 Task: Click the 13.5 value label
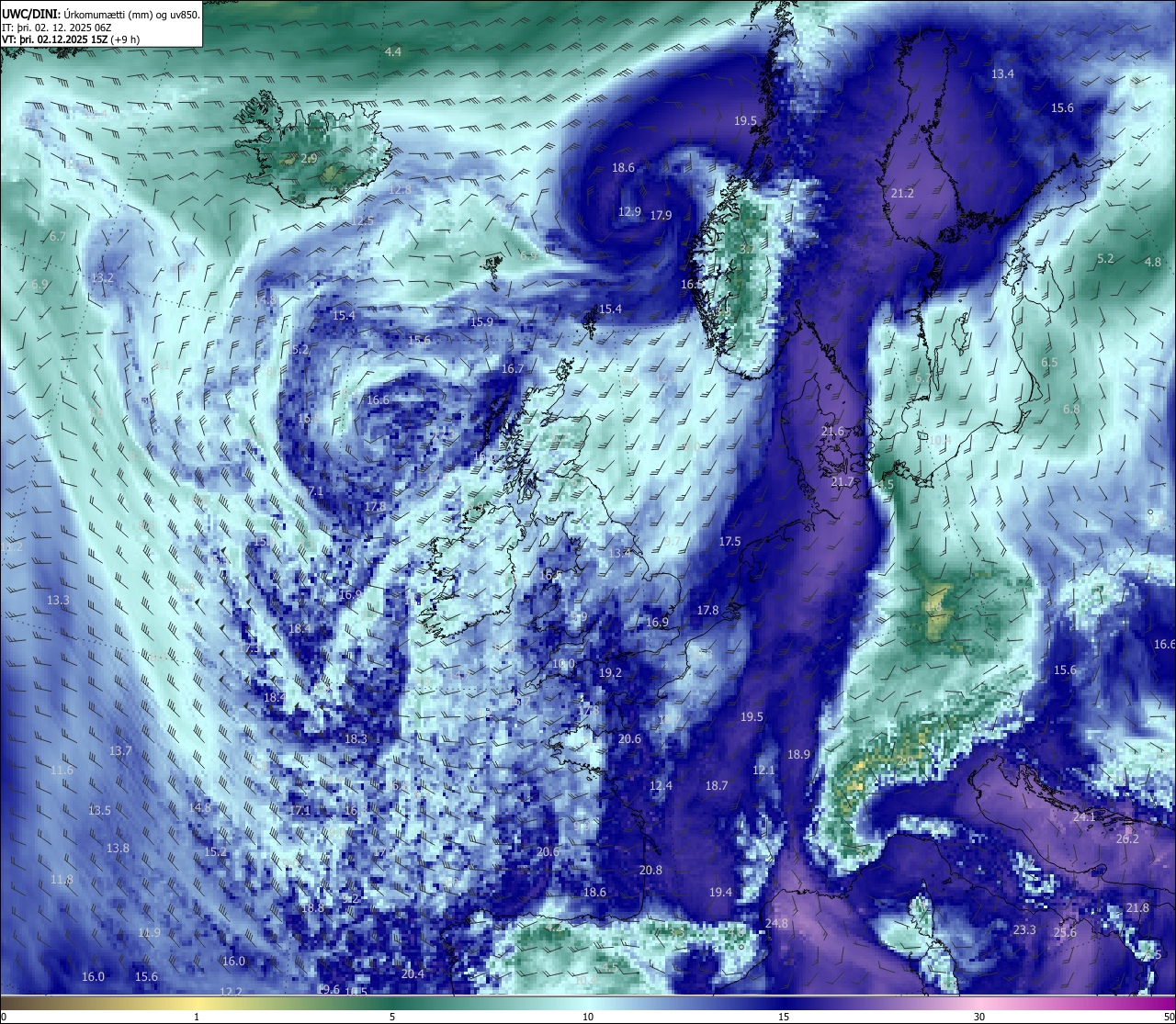pyautogui.click(x=99, y=811)
